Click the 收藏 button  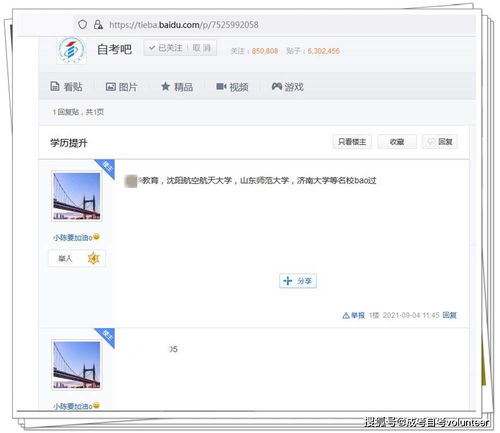pos(397,142)
